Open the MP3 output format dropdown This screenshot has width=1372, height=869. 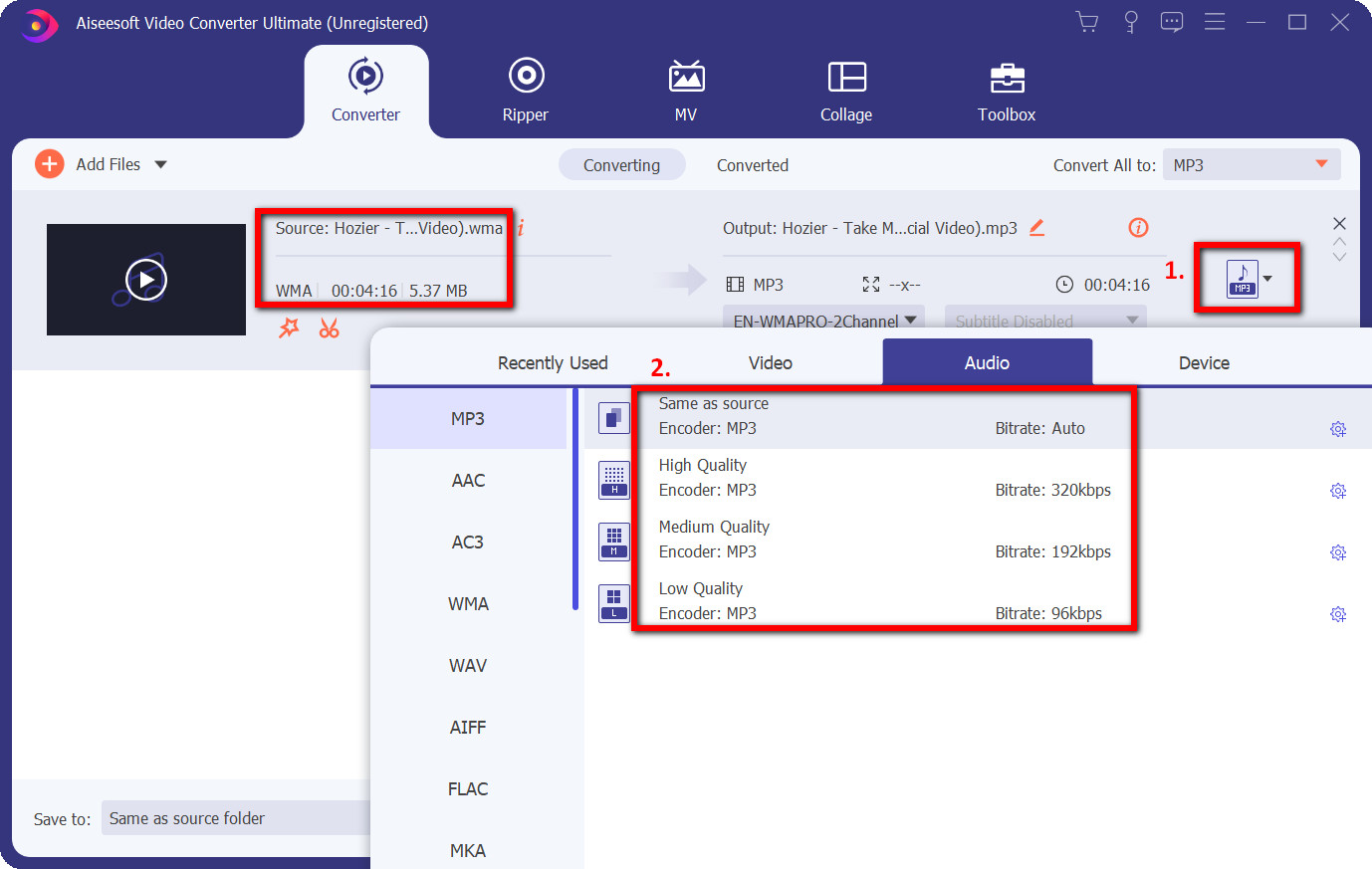pos(1249,280)
